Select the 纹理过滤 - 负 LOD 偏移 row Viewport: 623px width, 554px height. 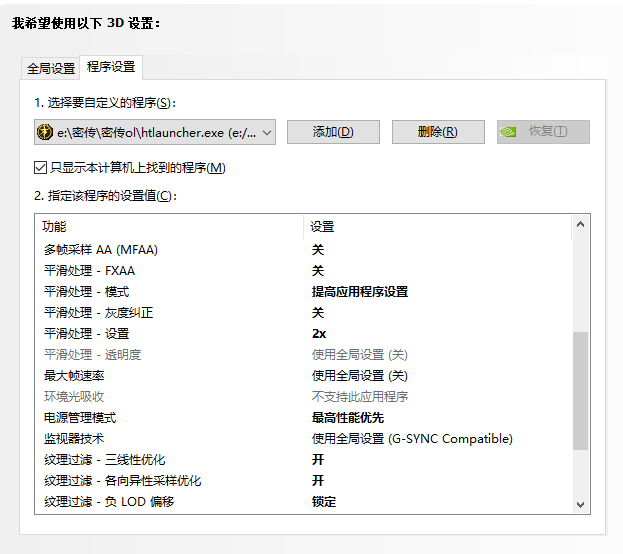point(304,502)
